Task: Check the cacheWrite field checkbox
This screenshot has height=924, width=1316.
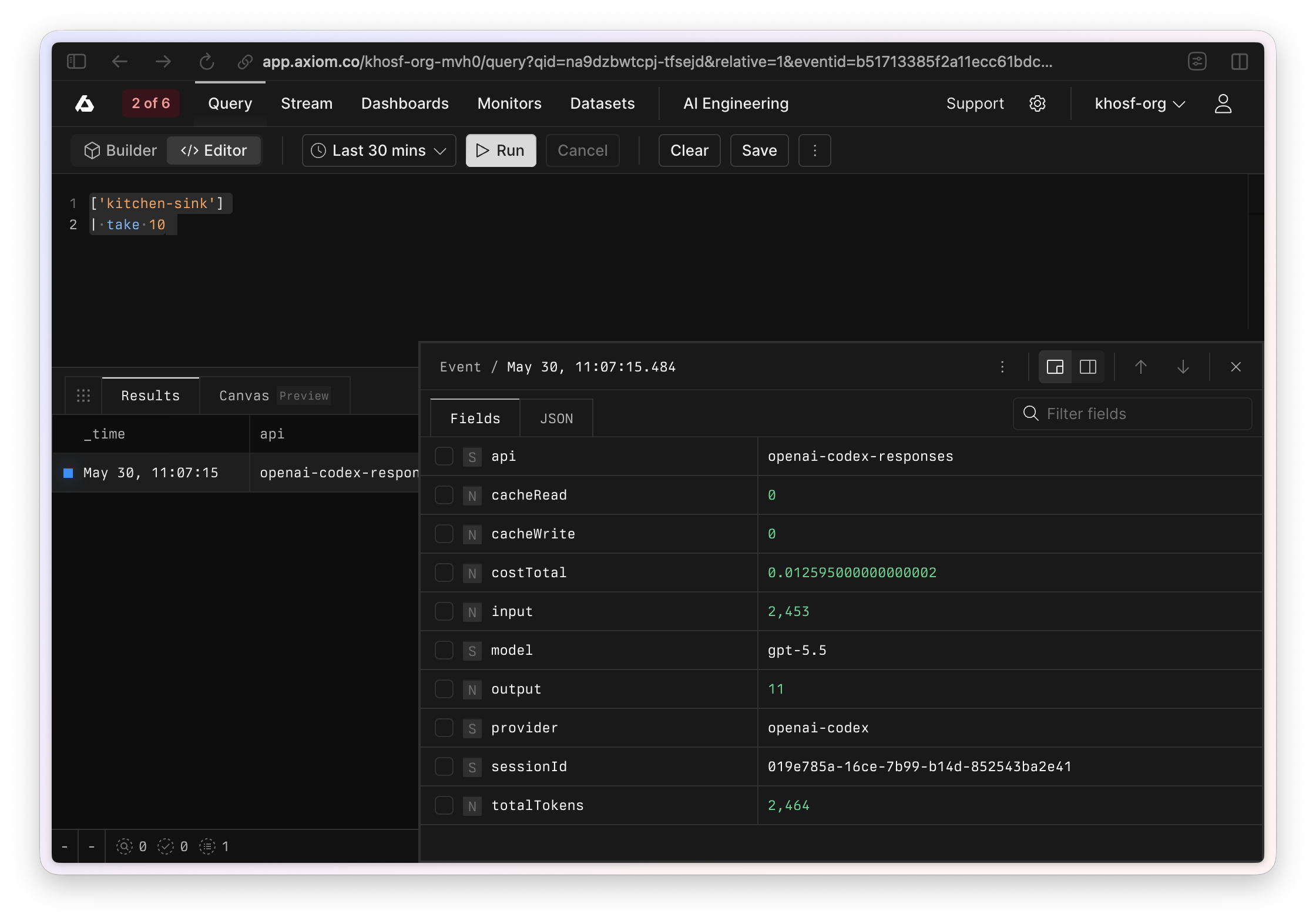Action: pos(444,534)
